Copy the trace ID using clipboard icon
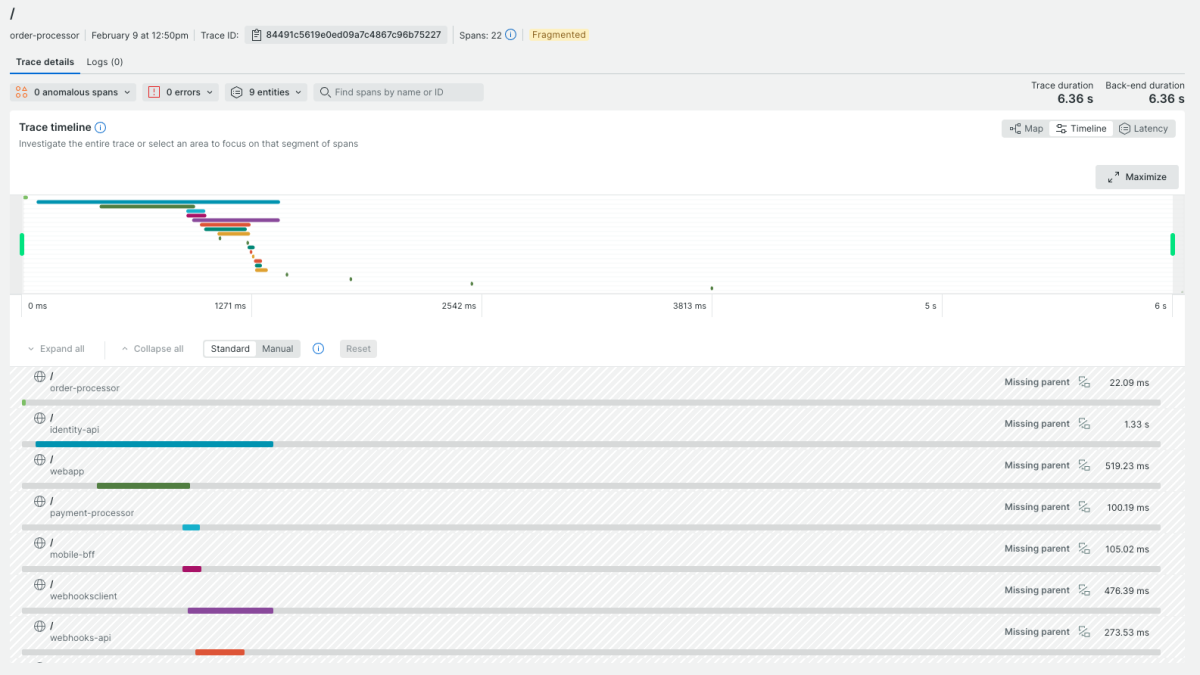The width and height of the screenshot is (1200, 675). pos(255,35)
